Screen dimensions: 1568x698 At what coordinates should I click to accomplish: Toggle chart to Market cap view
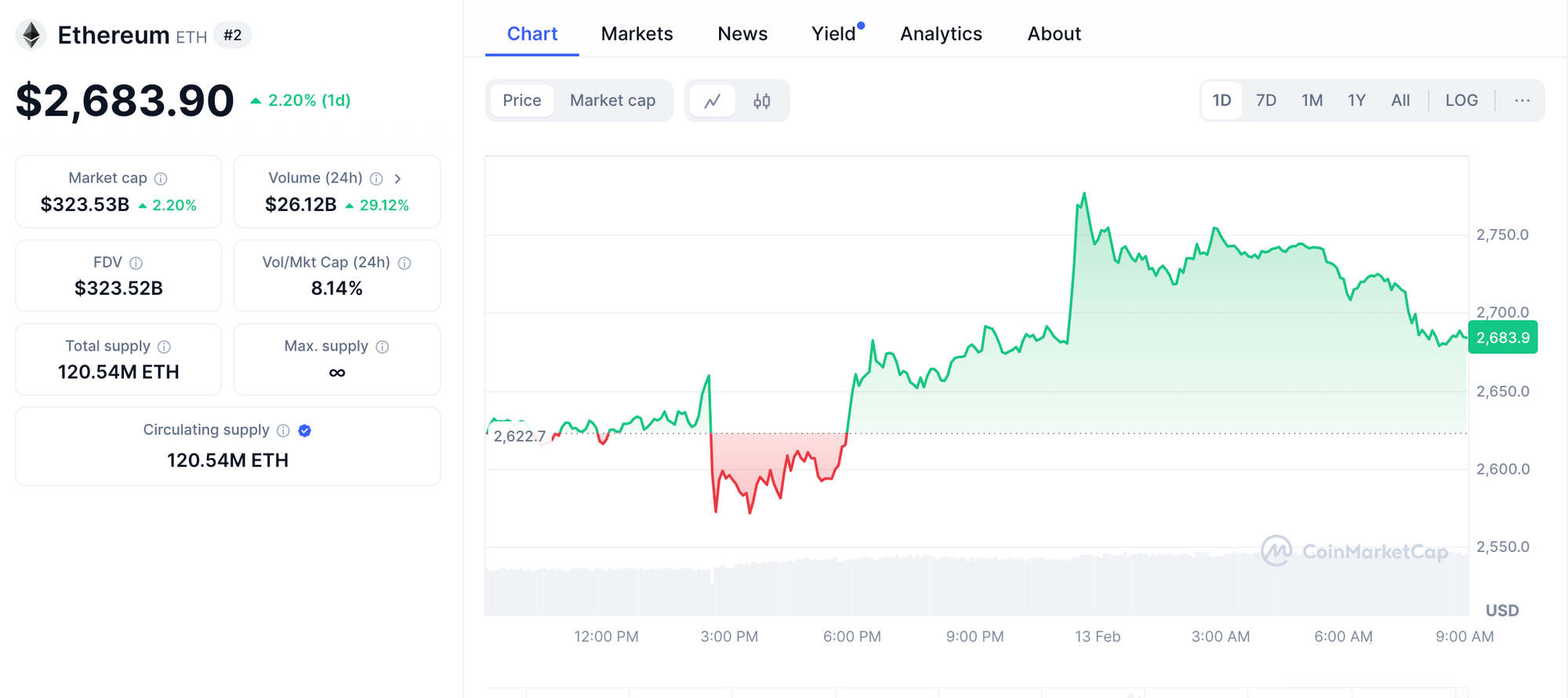[612, 100]
